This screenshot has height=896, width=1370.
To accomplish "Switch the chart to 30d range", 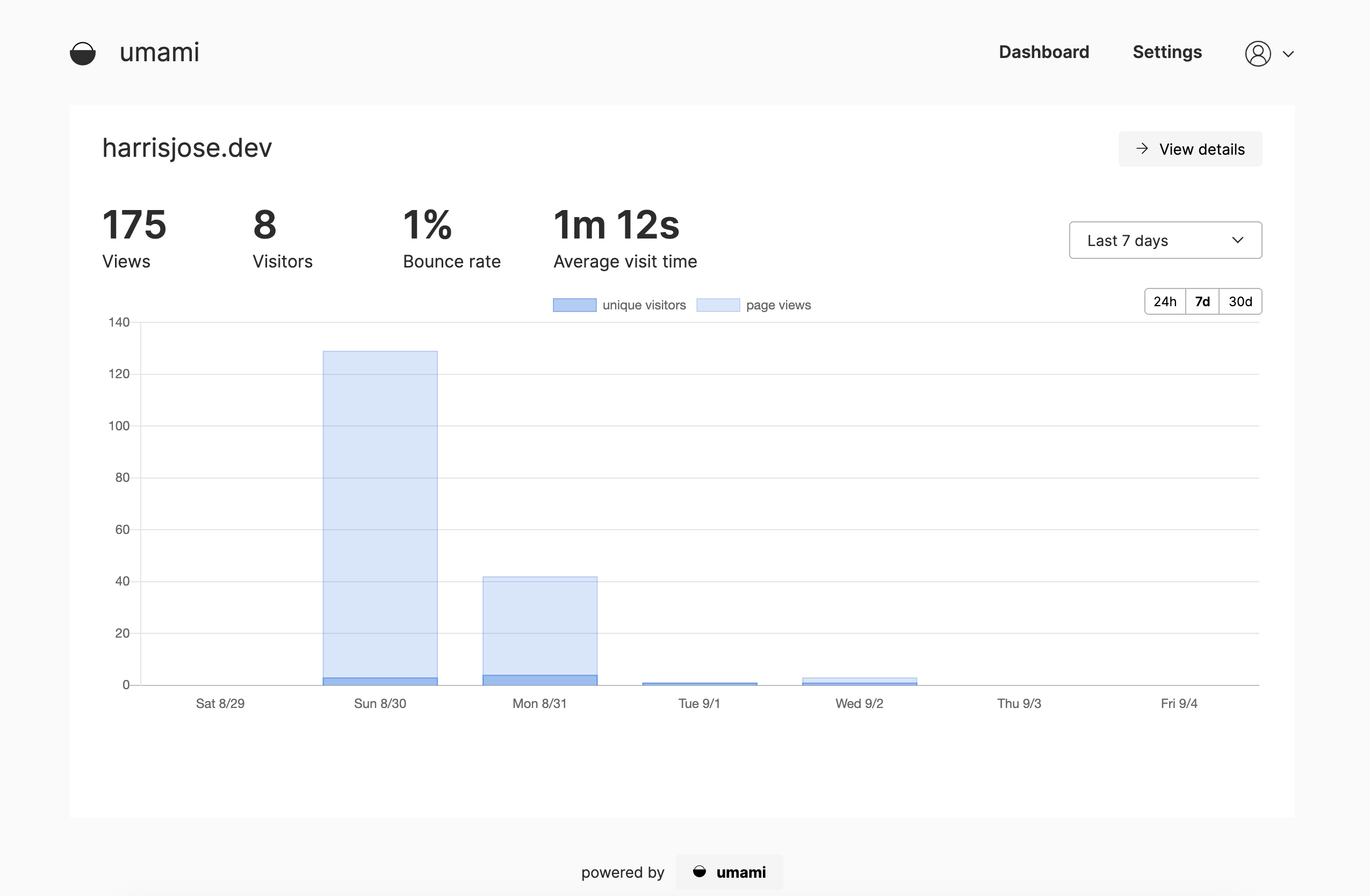I will click(1240, 301).
